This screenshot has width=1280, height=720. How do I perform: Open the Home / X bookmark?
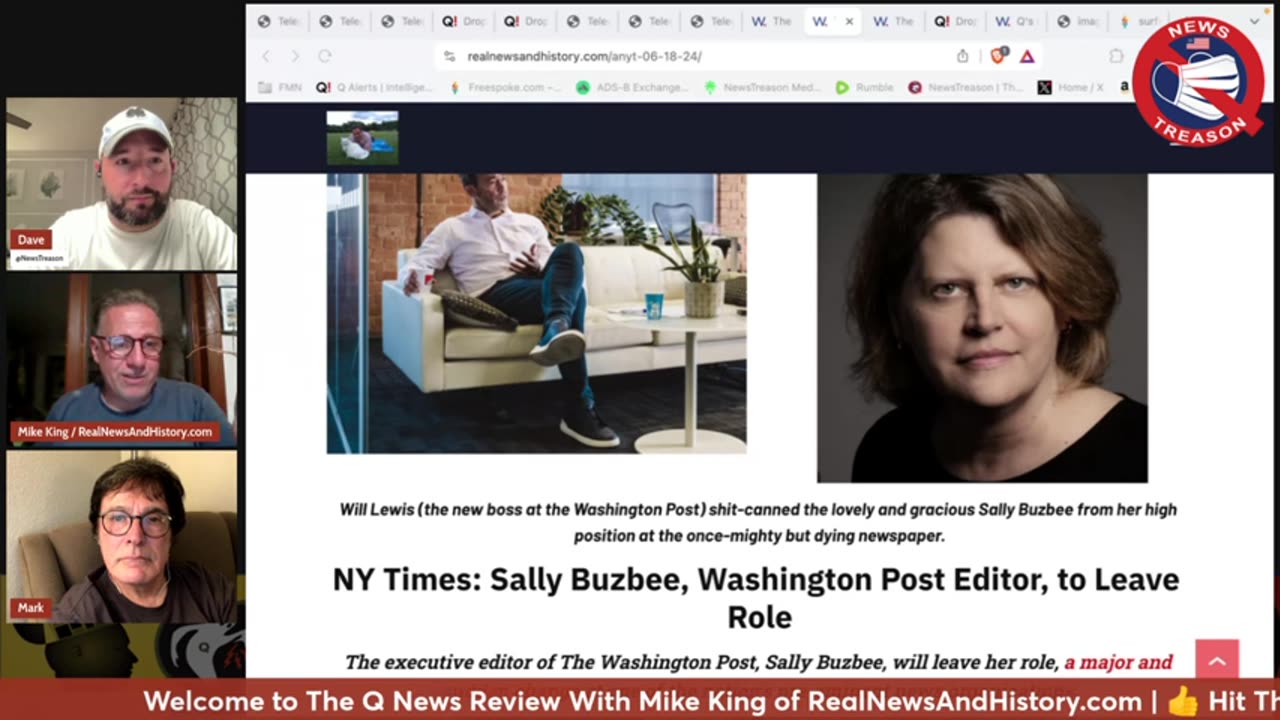click(x=1070, y=88)
